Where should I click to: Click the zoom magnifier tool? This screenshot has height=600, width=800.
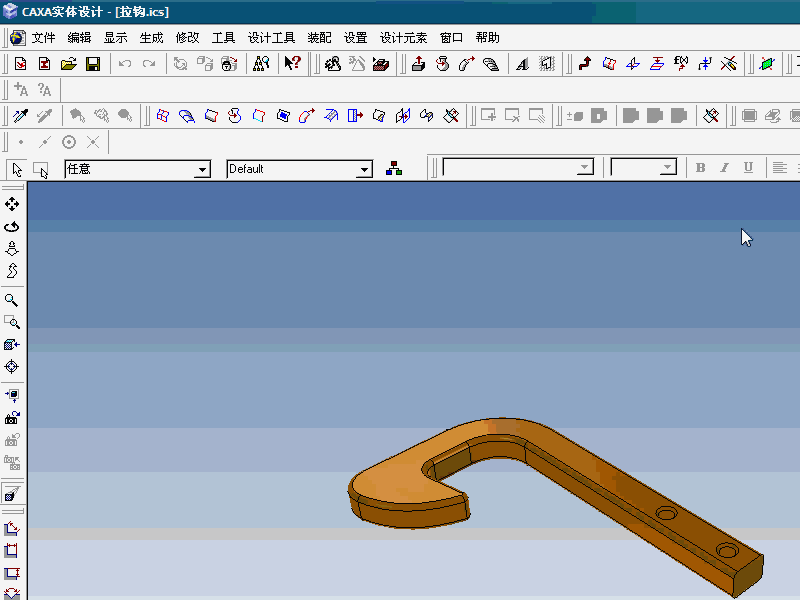(12, 300)
